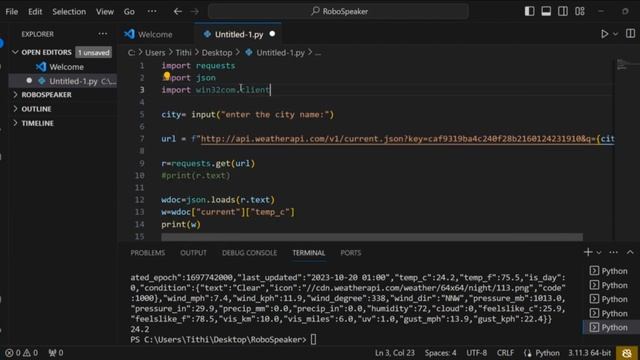Click Untitled-1.py in the breadcrumb
Image resolution: width=640 pixels, height=360 pixels.
[x=280, y=53]
